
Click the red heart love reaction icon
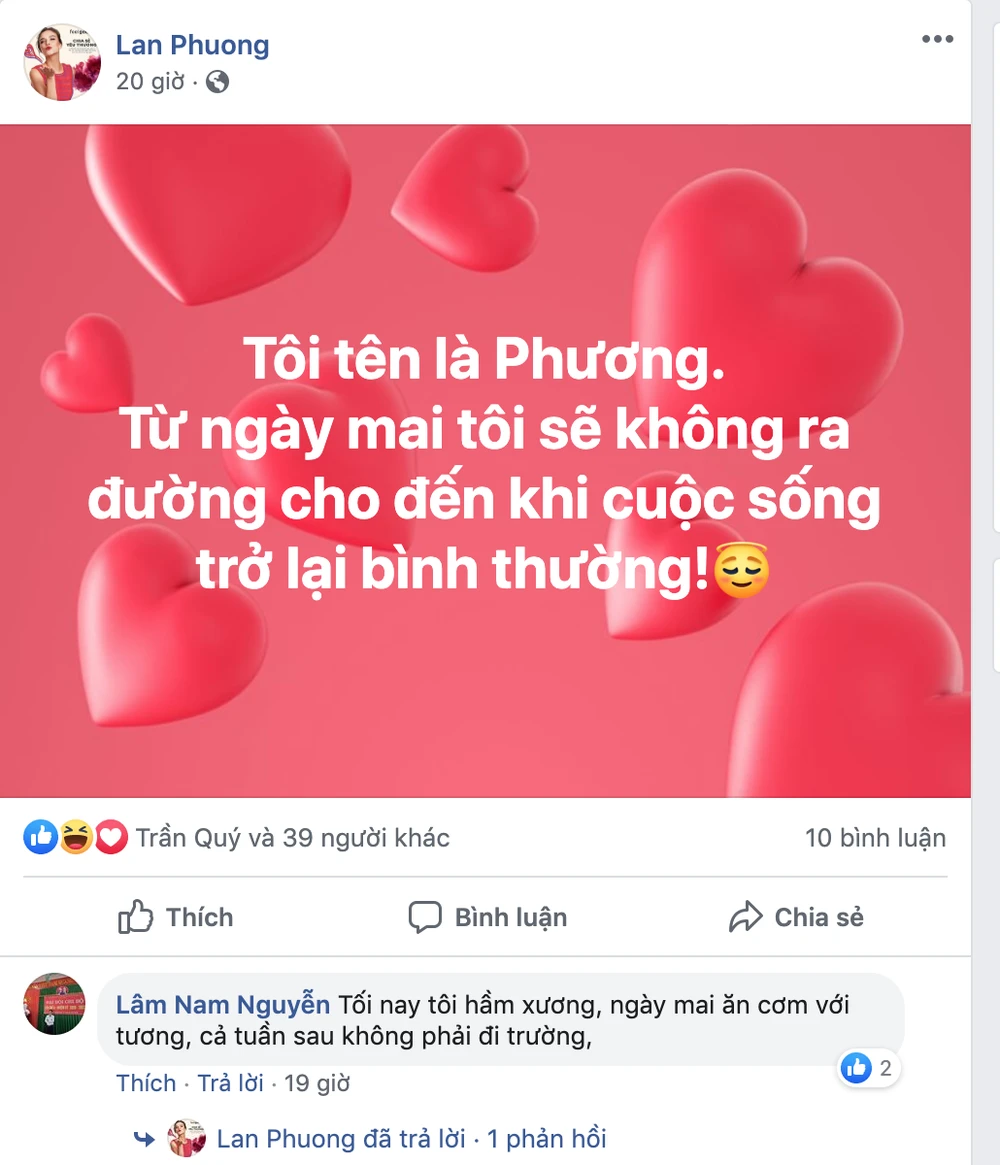coord(111,837)
